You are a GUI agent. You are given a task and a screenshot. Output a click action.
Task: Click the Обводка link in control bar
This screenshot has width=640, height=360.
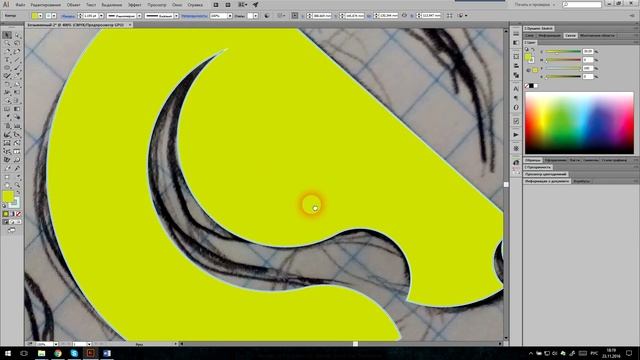click(x=68, y=16)
